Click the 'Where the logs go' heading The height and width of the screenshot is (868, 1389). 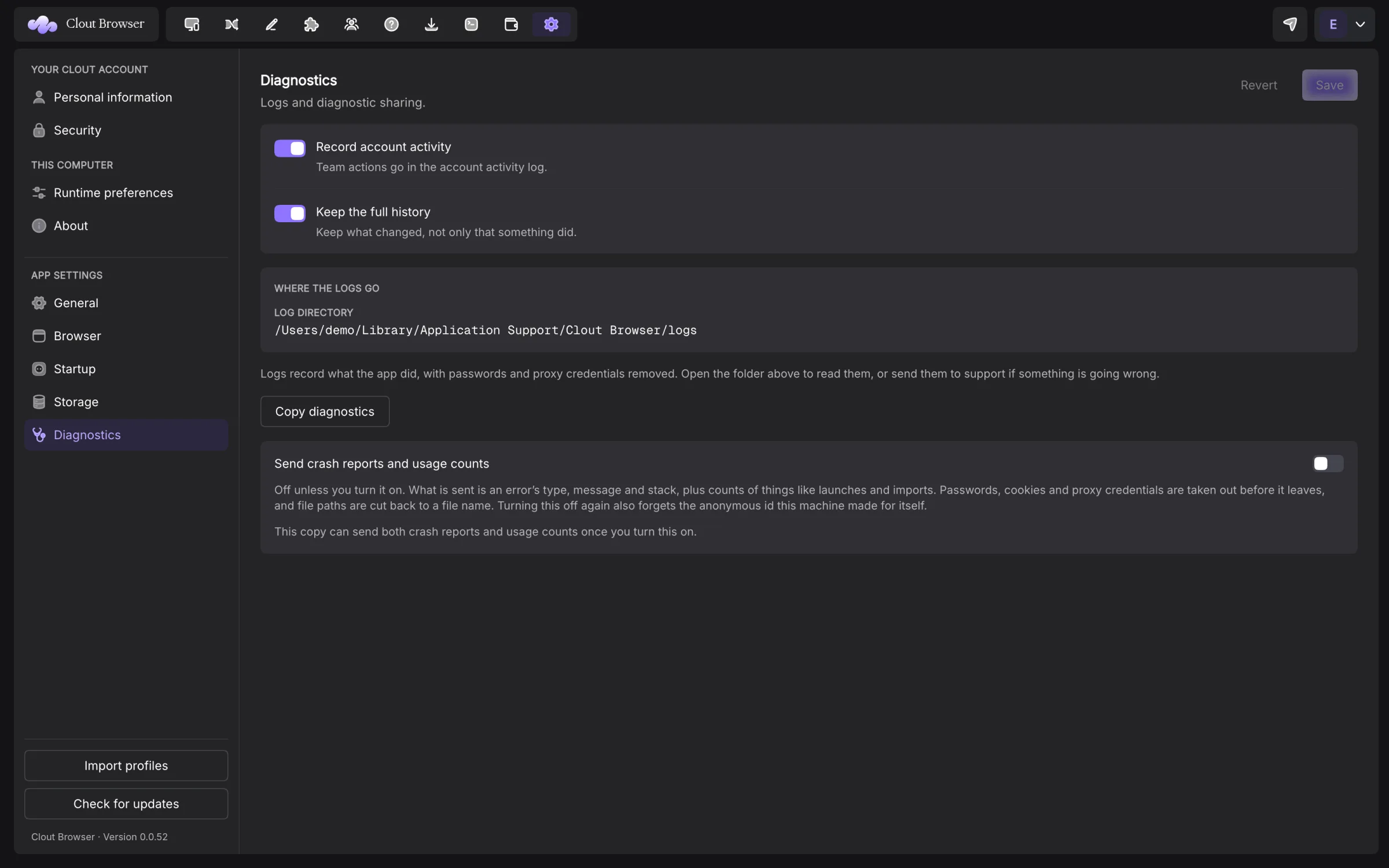click(x=326, y=288)
